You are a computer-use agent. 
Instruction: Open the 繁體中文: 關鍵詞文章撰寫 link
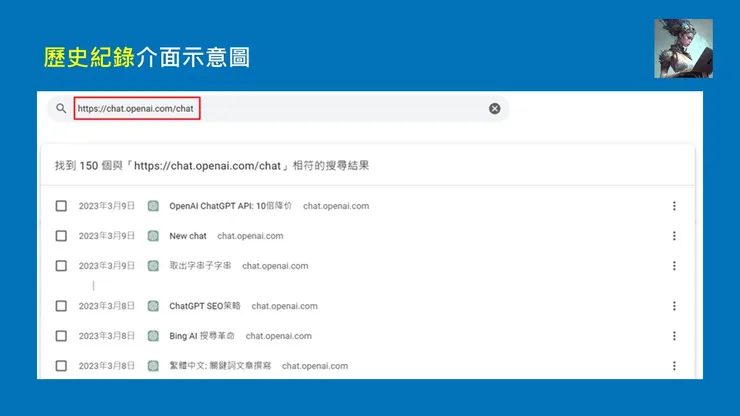220,366
